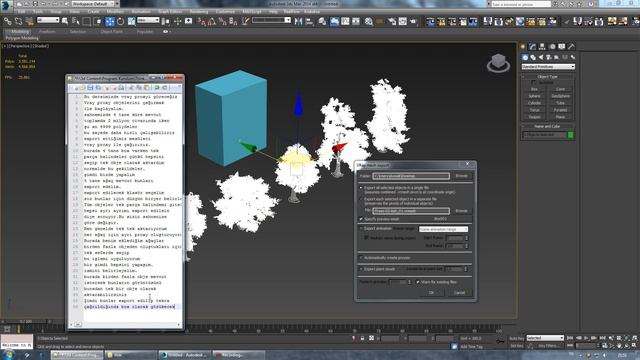Open the Selected key filter dropdown

(545, 338)
